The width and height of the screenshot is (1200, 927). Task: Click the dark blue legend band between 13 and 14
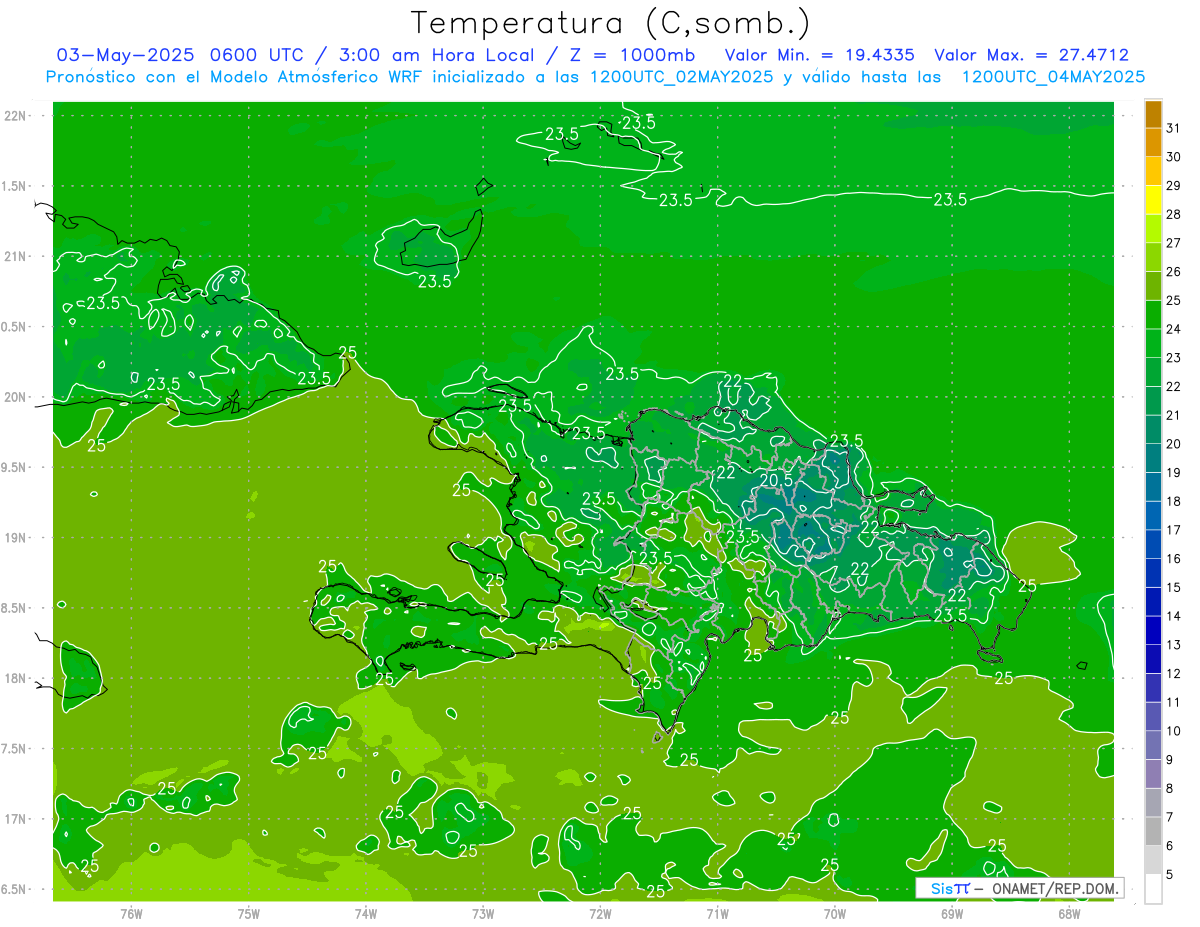coord(1153,631)
